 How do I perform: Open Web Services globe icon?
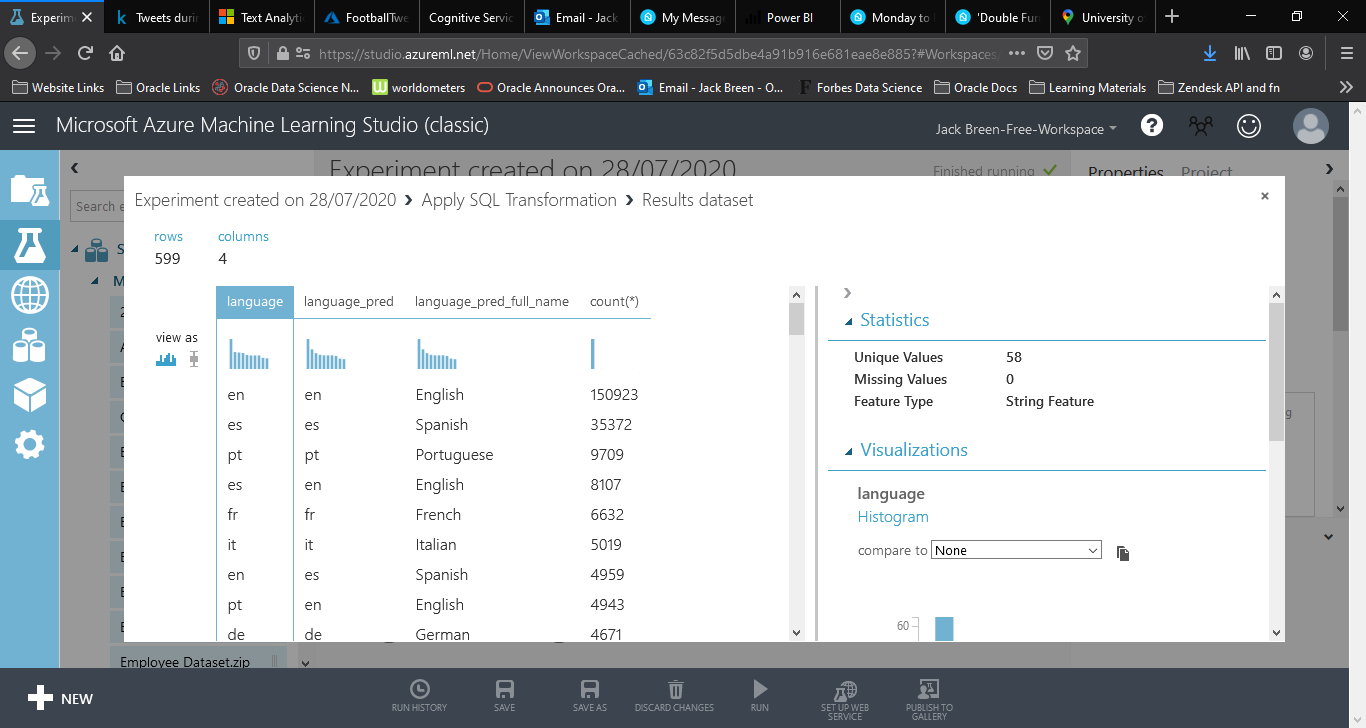[x=29, y=295]
